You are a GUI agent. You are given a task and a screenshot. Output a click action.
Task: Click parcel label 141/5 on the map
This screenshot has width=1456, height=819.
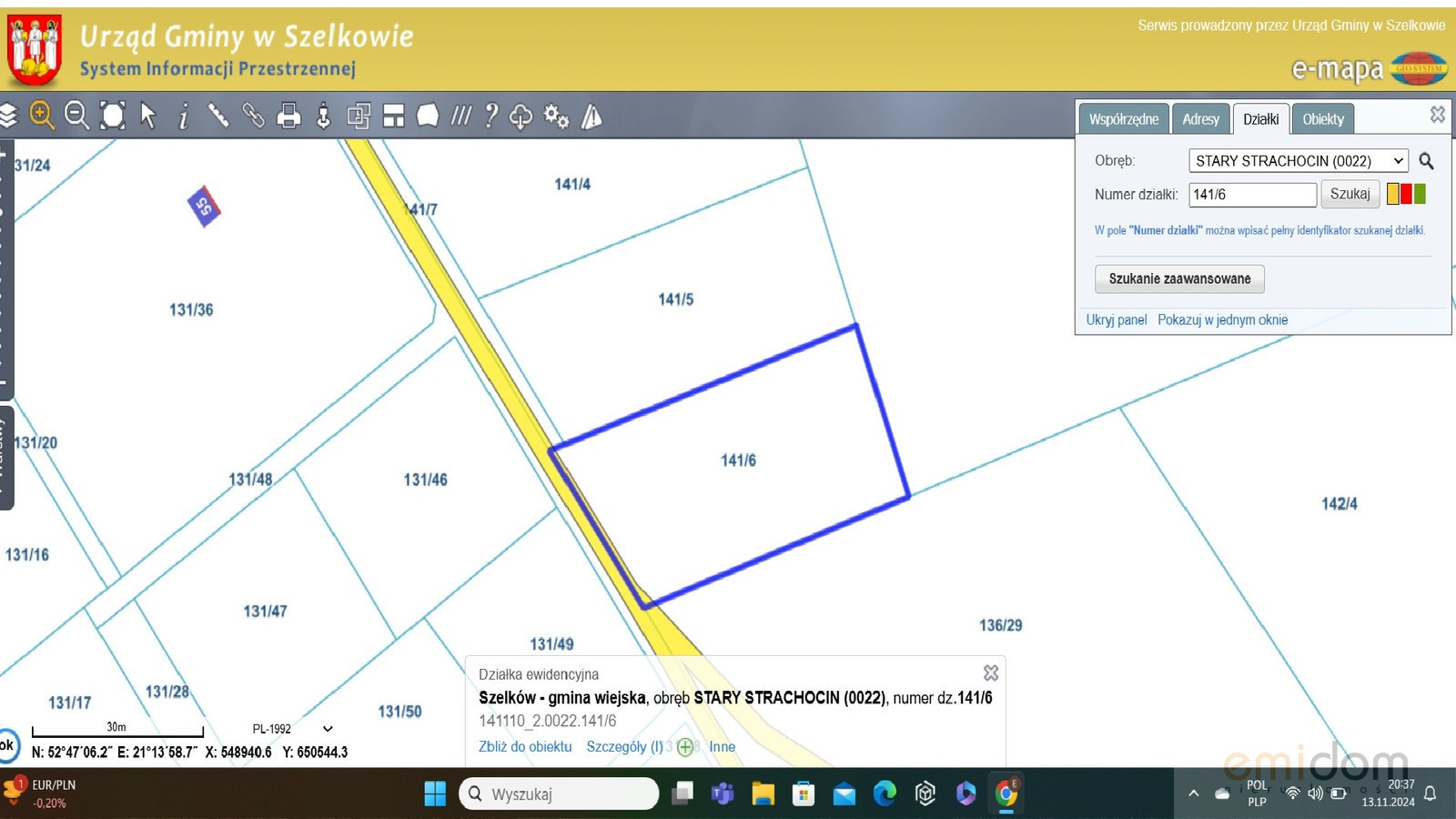[x=676, y=299]
